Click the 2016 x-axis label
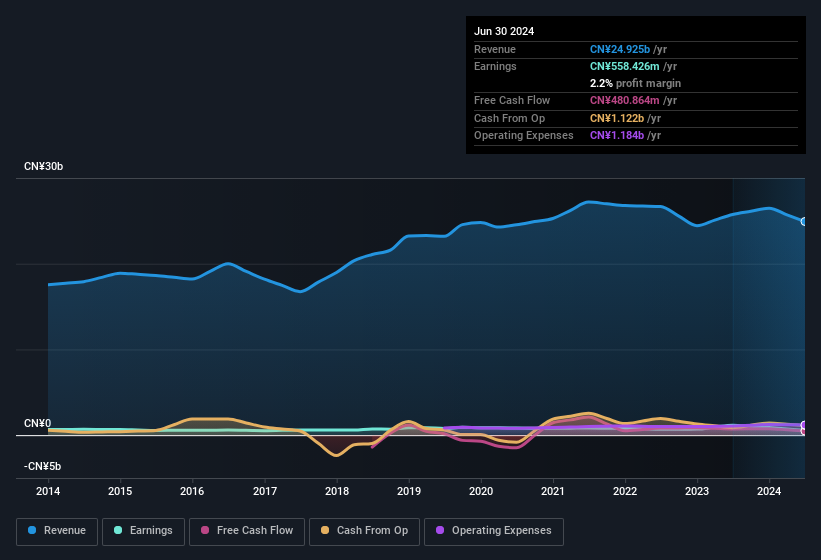The width and height of the screenshot is (821, 560). pyautogui.click(x=192, y=491)
